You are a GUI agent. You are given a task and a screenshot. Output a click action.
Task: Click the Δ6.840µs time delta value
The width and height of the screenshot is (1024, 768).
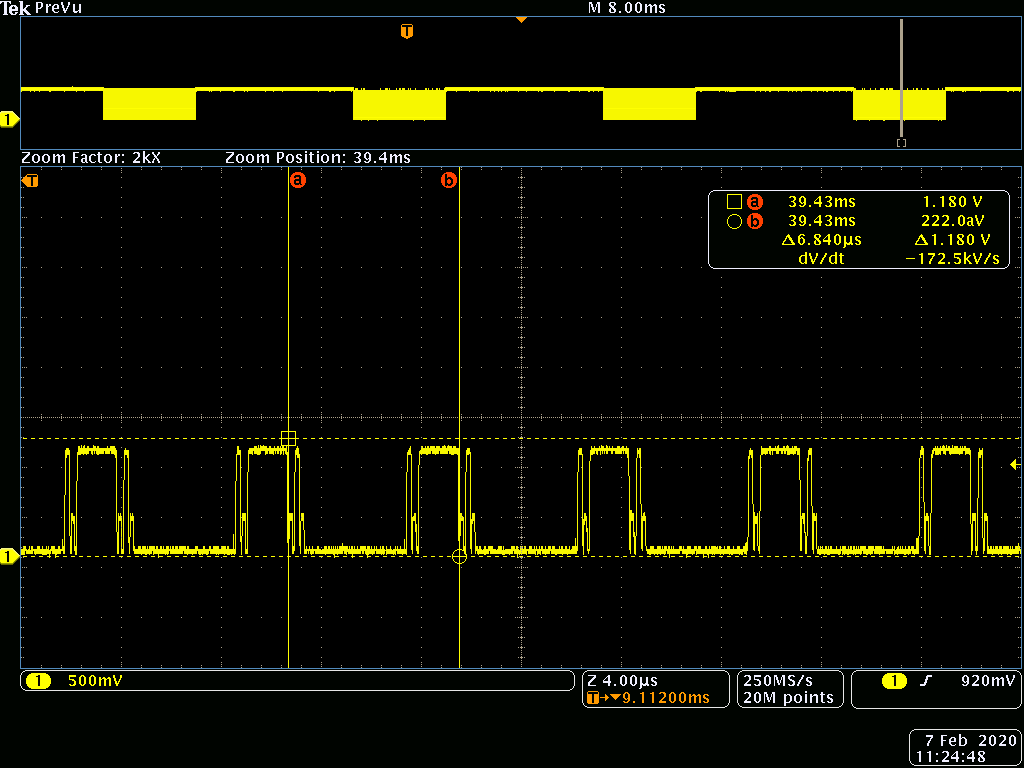click(x=821, y=240)
